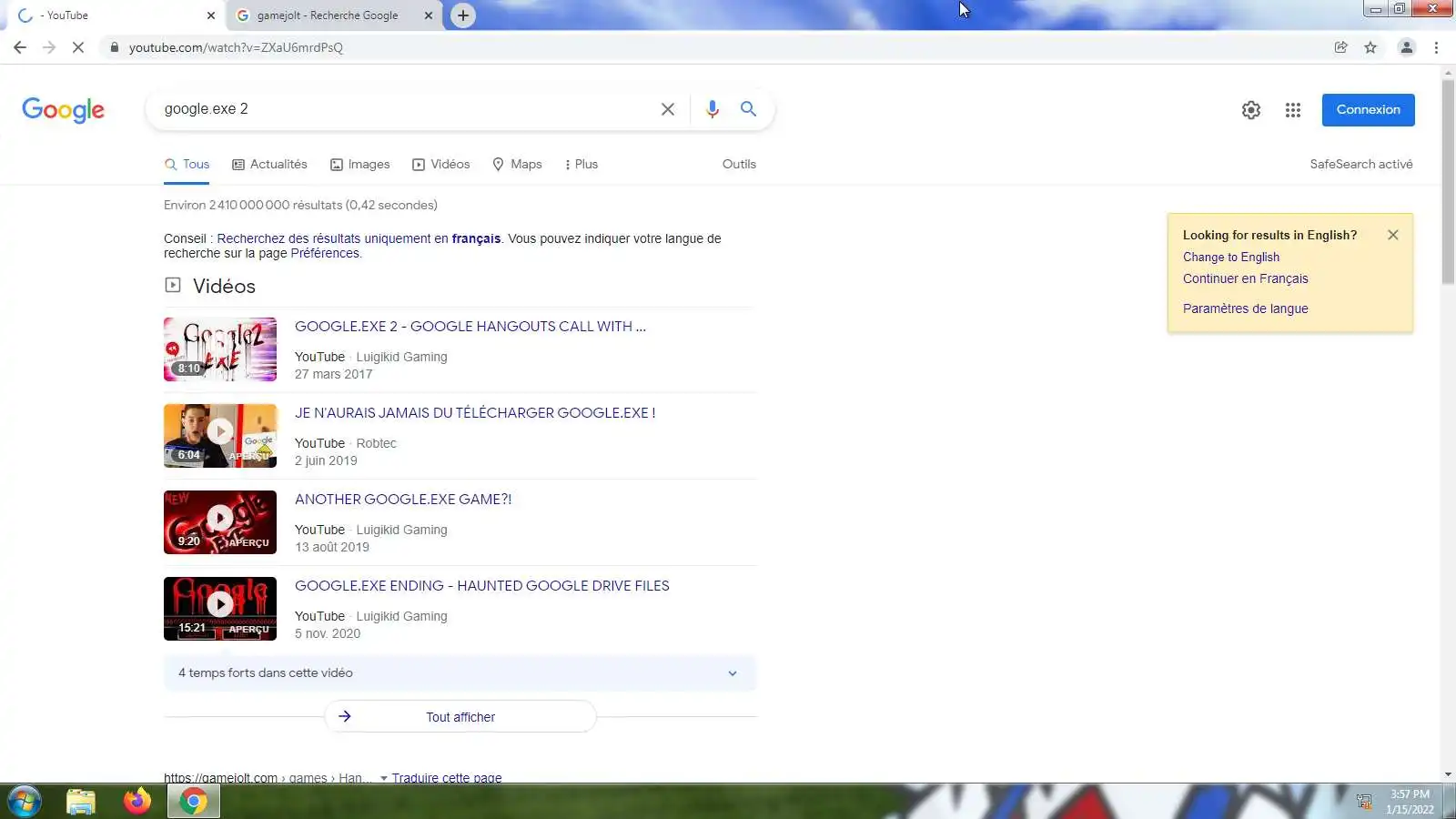Choose Change to English

tap(1231, 258)
